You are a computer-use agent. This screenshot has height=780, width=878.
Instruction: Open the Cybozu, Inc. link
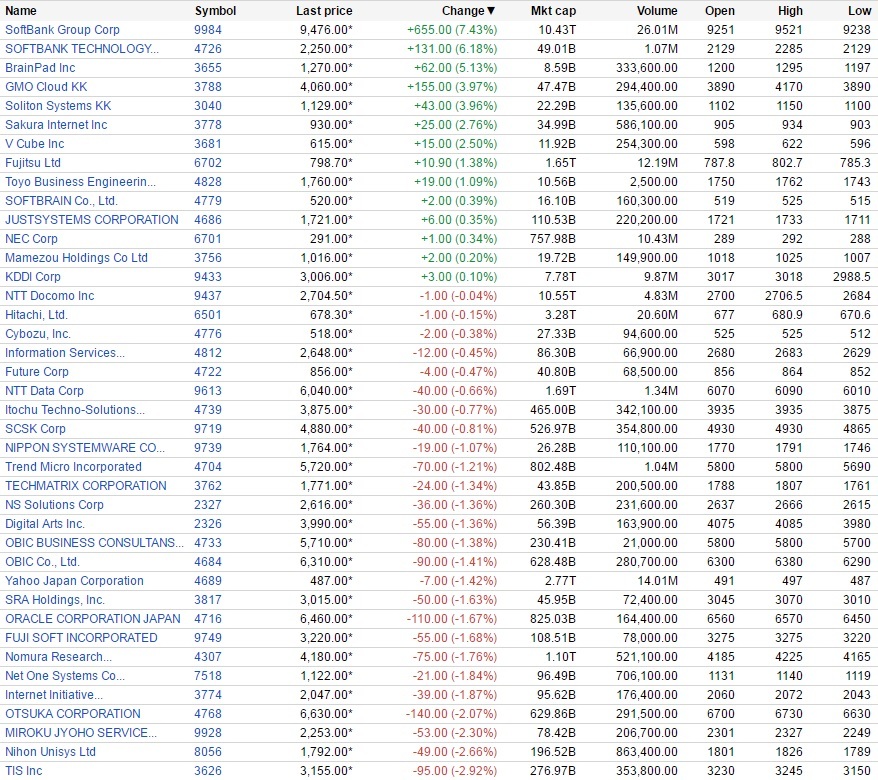[x=38, y=334]
